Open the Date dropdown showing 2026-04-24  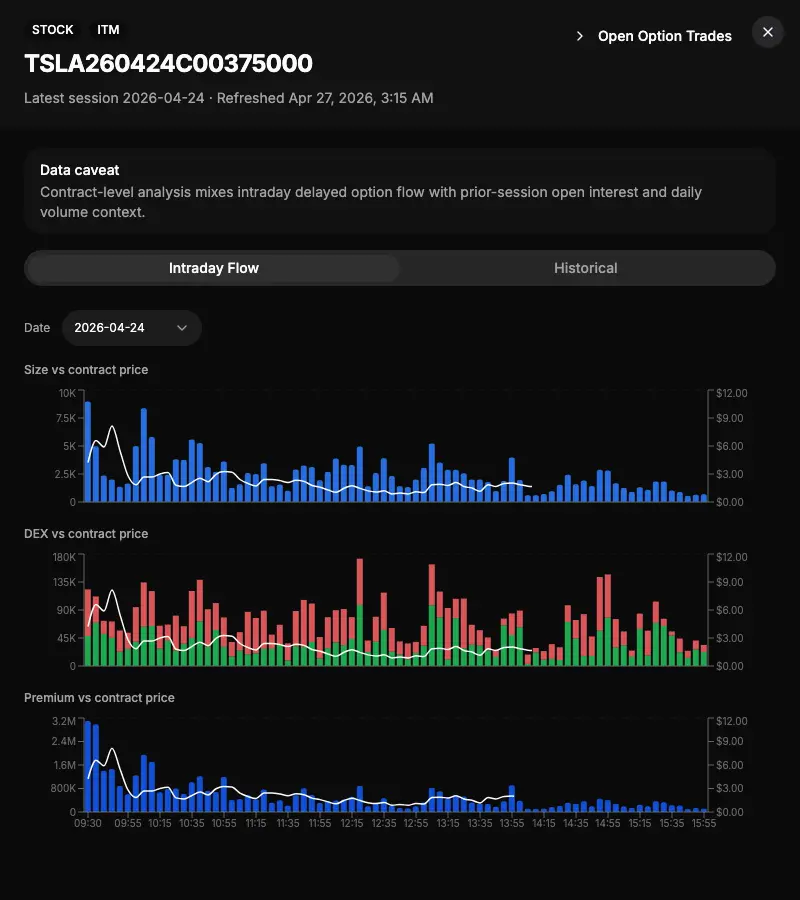click(x=130, y=327)
